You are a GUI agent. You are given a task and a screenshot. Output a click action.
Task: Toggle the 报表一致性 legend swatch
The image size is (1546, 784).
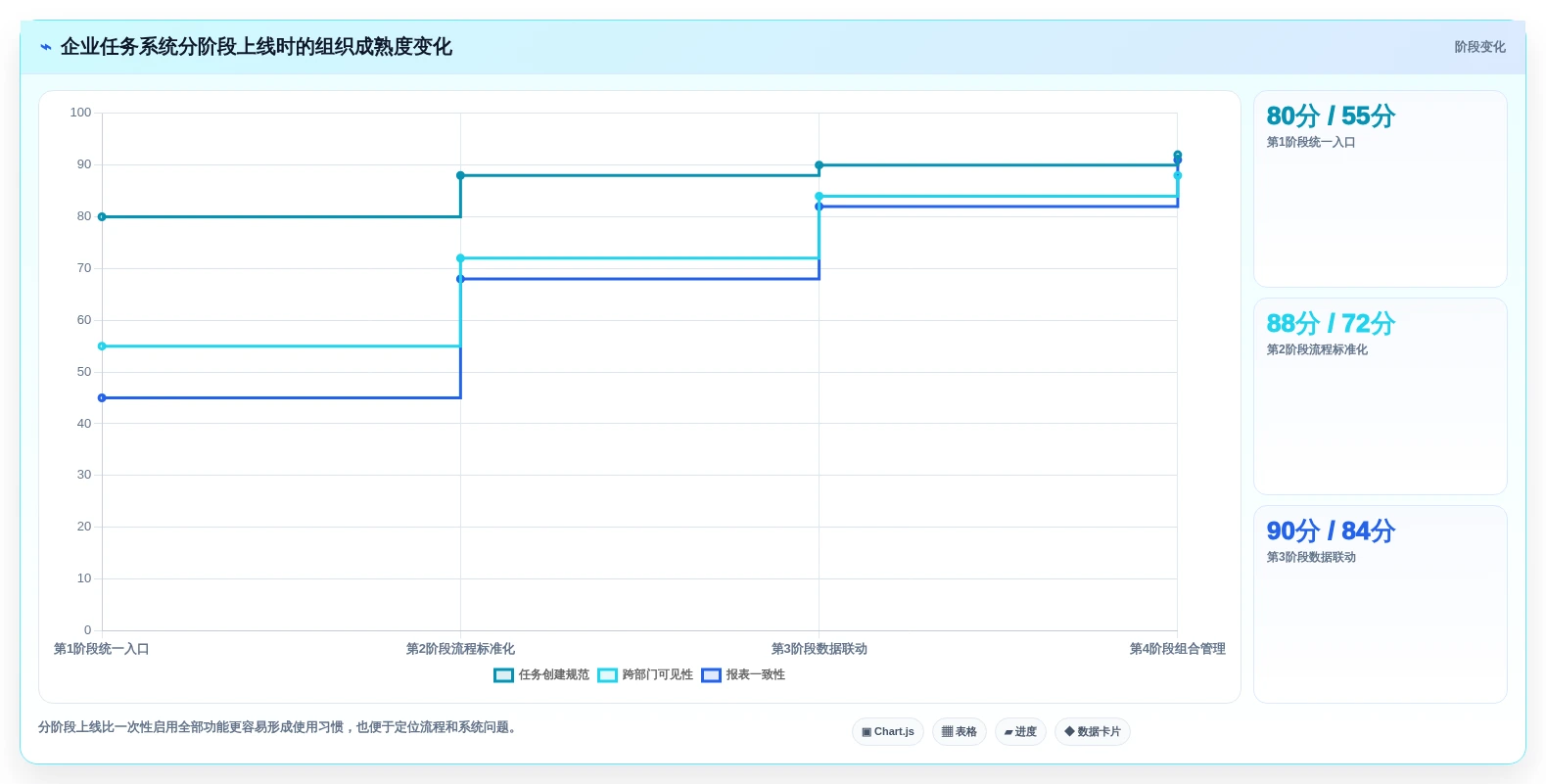click(711, 675)
